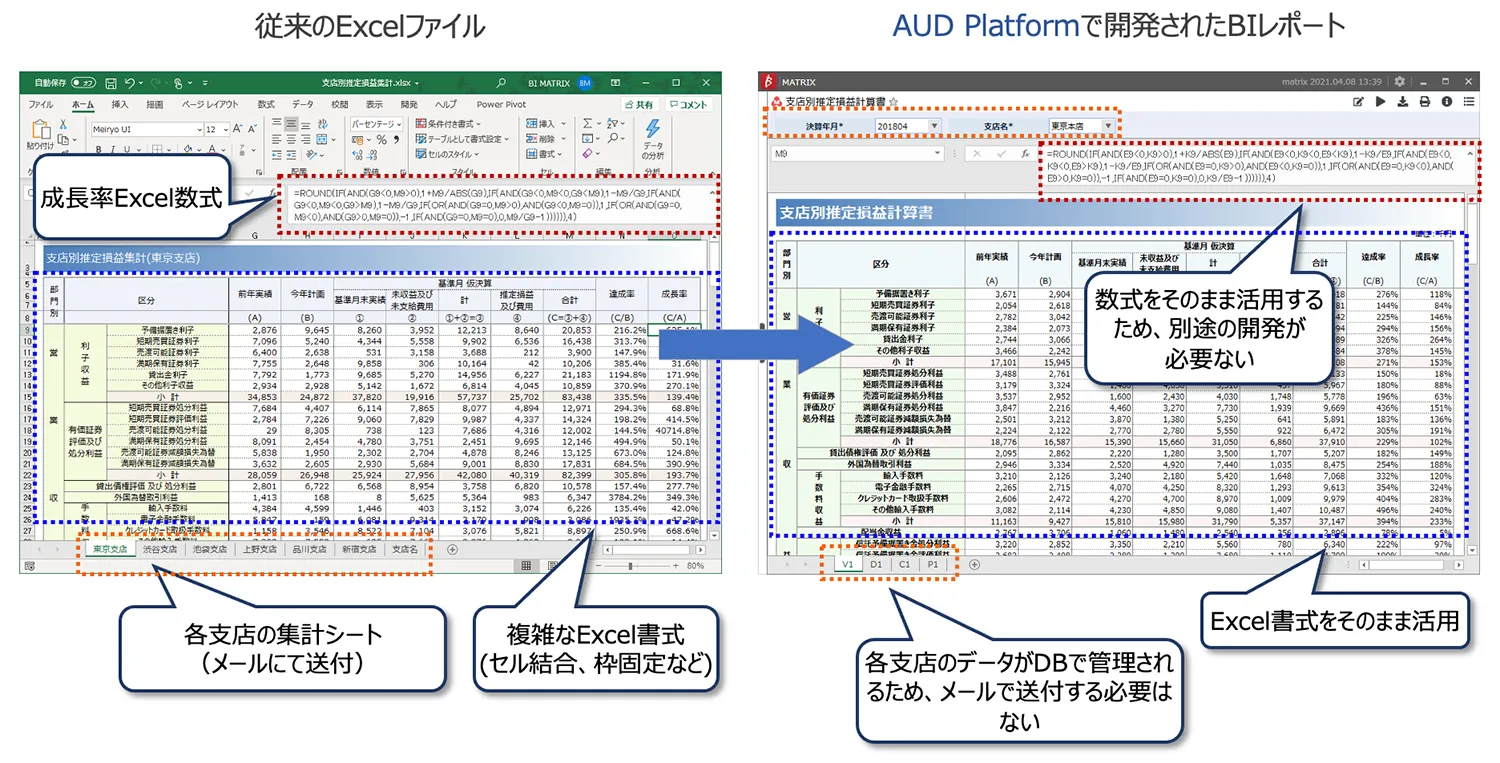Select the C1 sheet tab in MATRIX

pyautogui.click(x=904, y=564)
